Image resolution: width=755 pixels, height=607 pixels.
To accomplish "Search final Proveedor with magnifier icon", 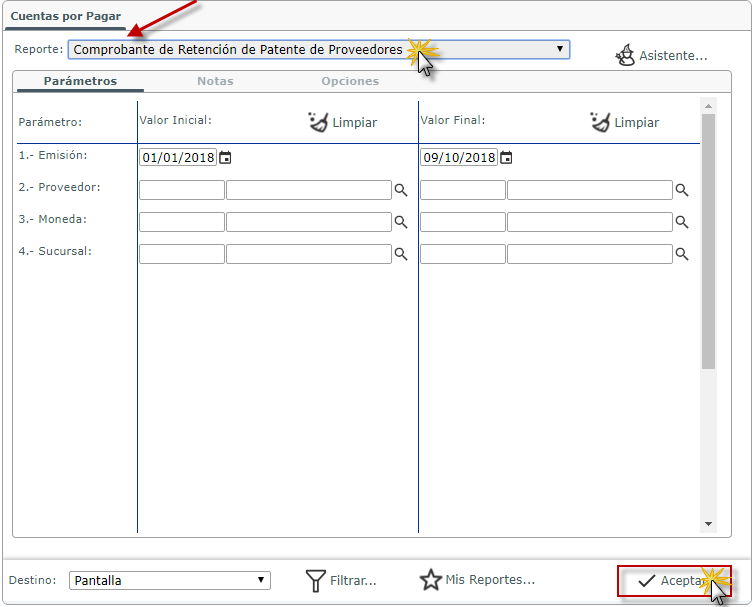I will [x=682, y=190].
